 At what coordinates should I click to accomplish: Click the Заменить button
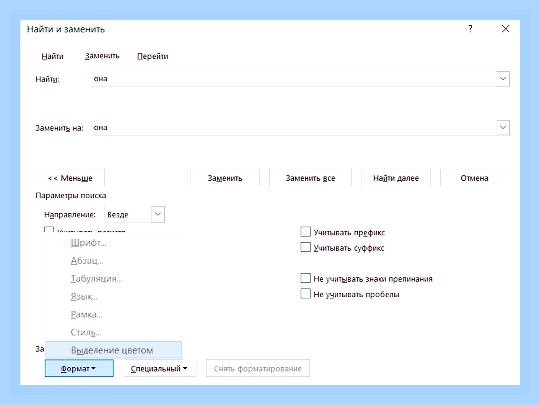(x=225, y=178)
